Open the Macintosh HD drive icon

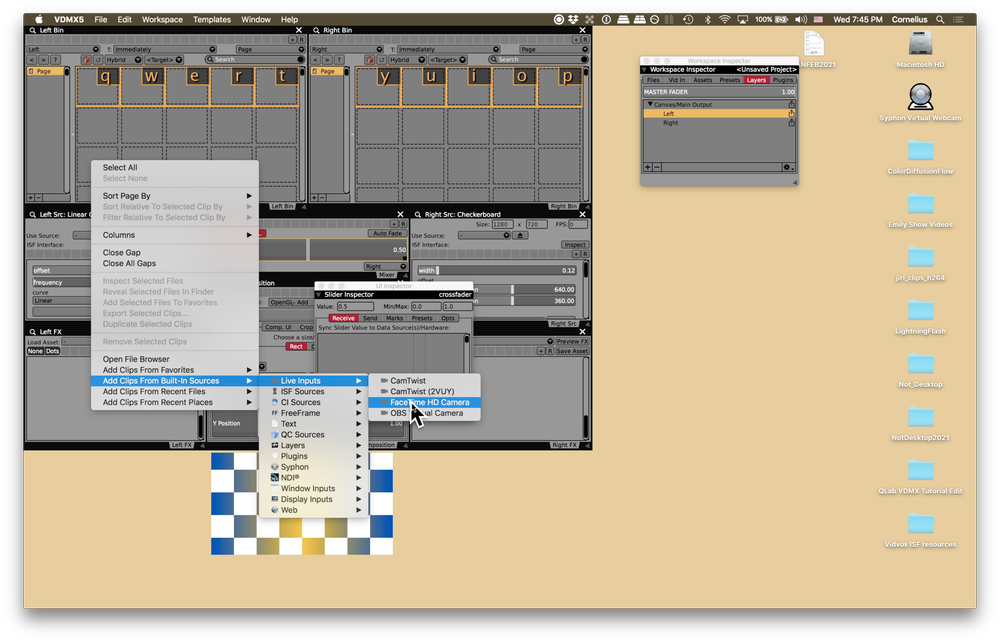[920, 43]
